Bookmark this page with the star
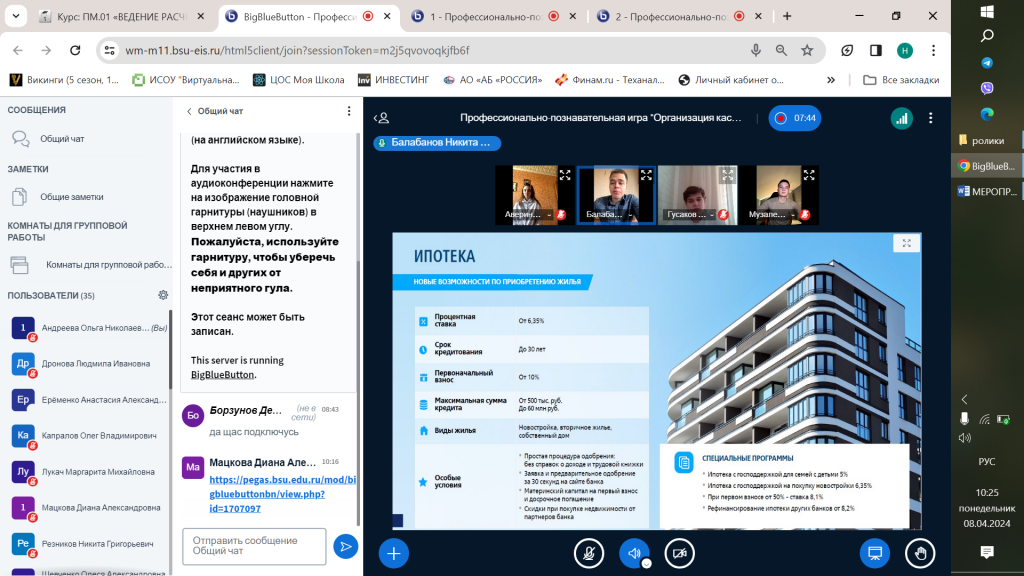 click(807, 50)
